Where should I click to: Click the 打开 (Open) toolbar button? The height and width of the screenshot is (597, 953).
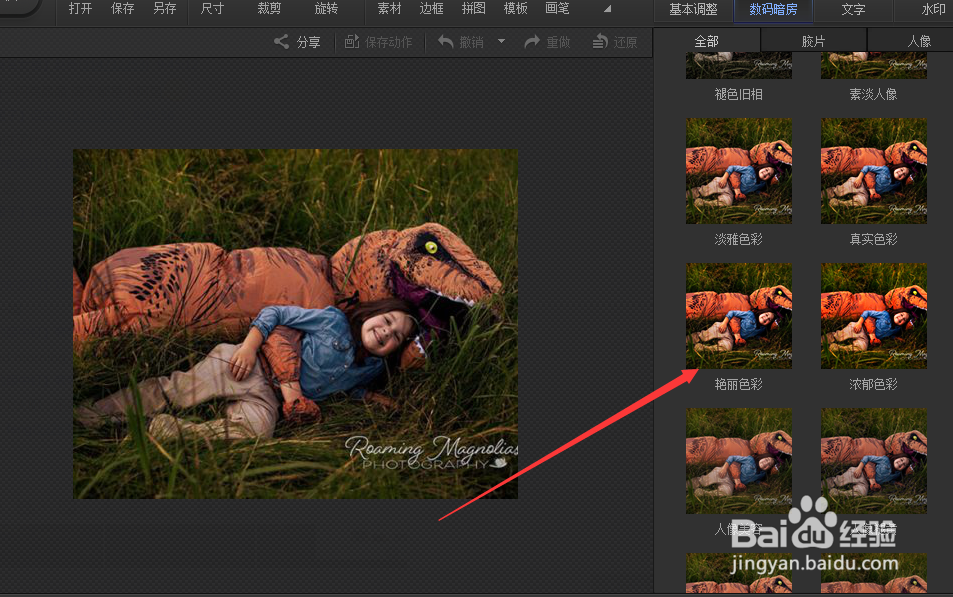(80, 9)
